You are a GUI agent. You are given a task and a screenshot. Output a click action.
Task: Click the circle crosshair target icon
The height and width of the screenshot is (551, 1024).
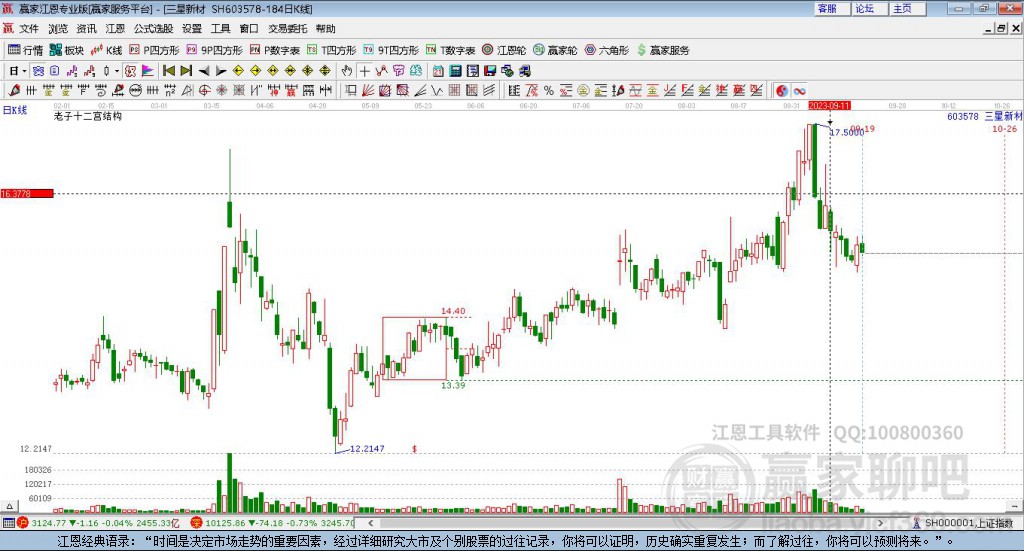(x=204, y=90)
